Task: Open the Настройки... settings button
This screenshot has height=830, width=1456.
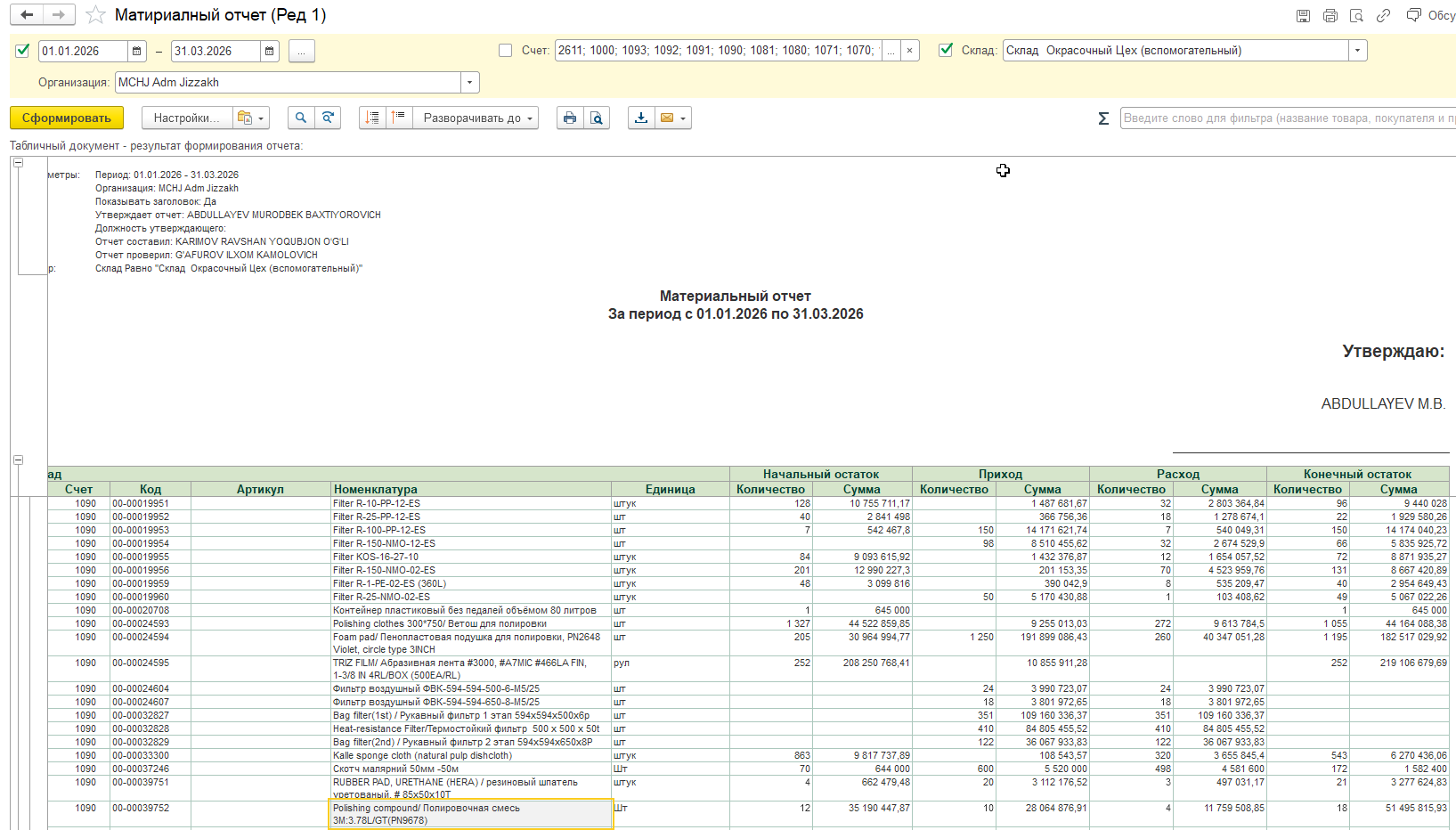Action: point(187,118)
